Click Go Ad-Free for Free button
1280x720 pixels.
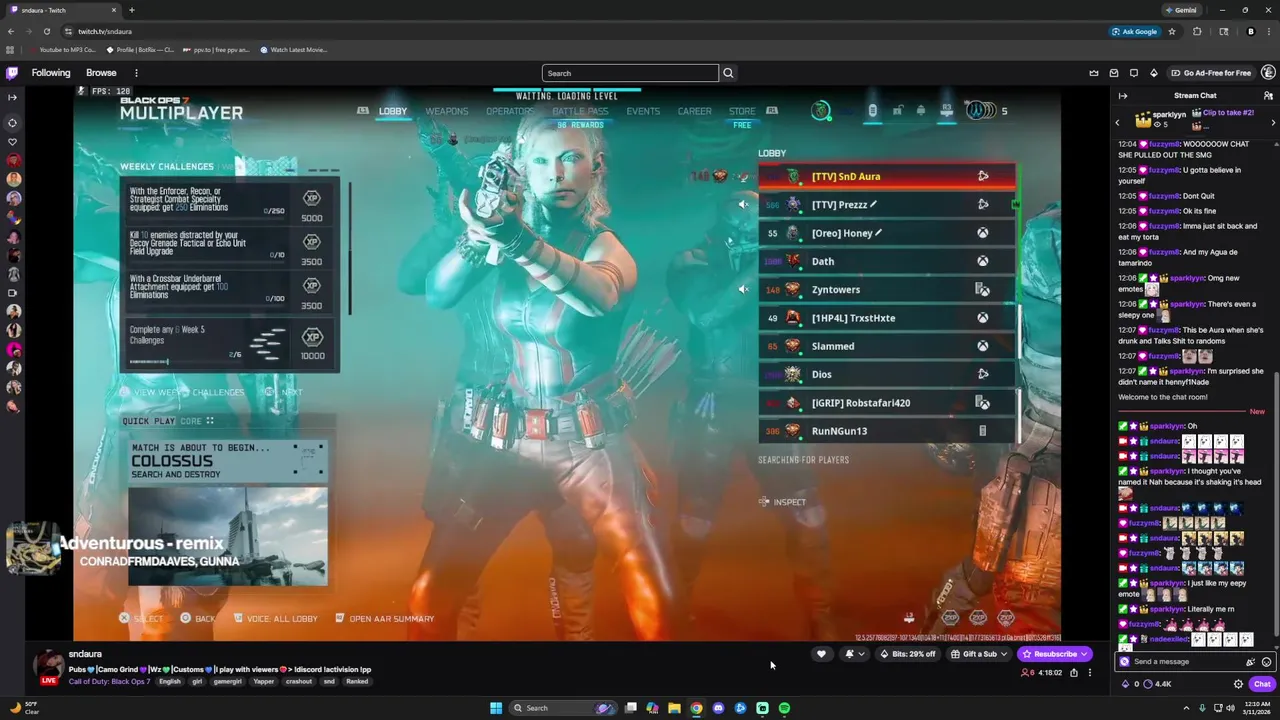[x=1210, y=73]
